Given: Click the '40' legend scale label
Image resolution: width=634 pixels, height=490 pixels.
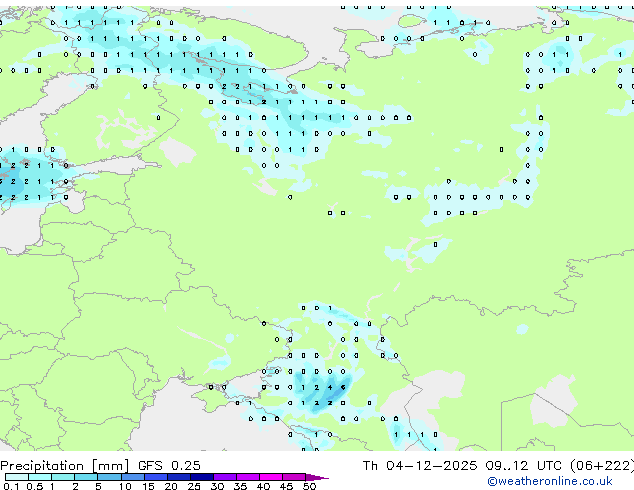Looking at the screenshot, I should point(263,486).
